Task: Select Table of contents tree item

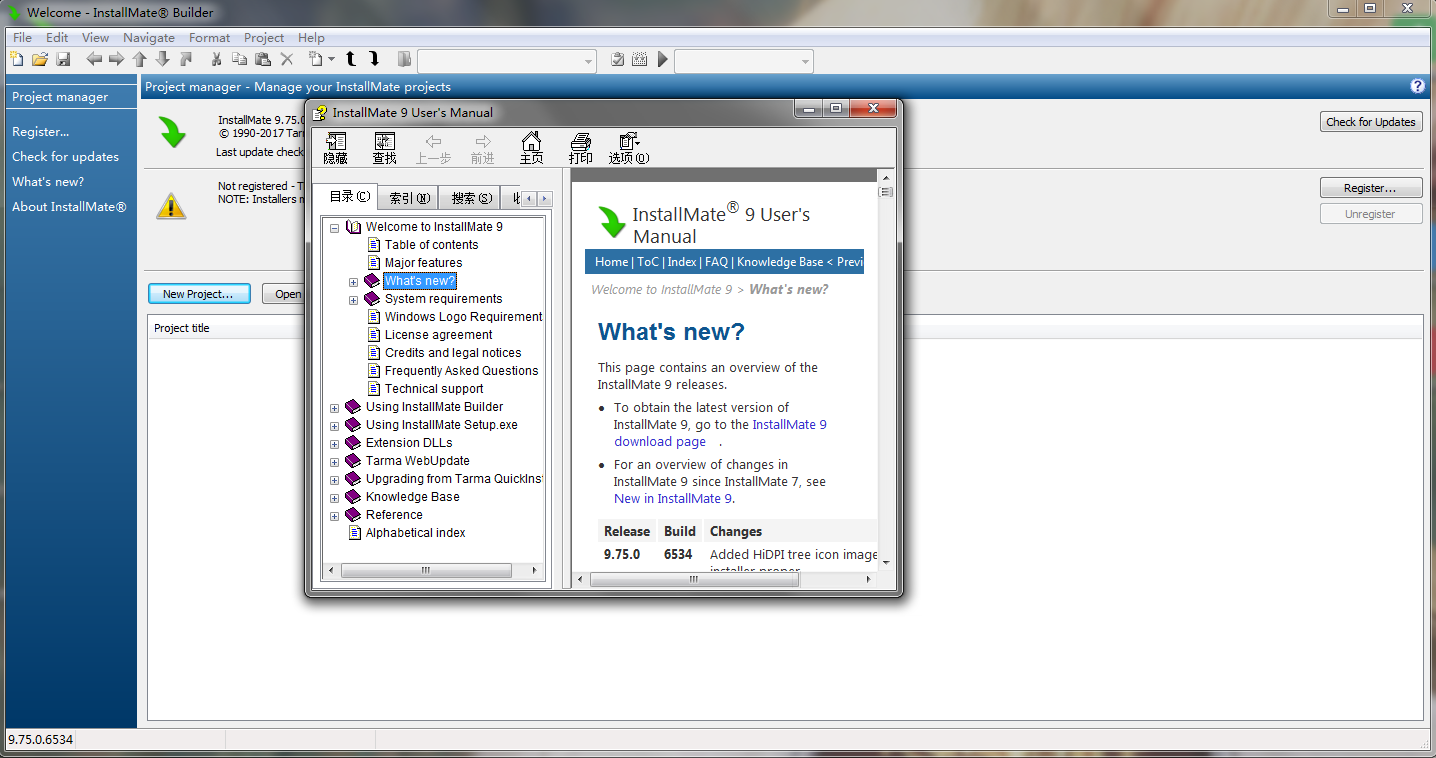Action: click(431, 245)
